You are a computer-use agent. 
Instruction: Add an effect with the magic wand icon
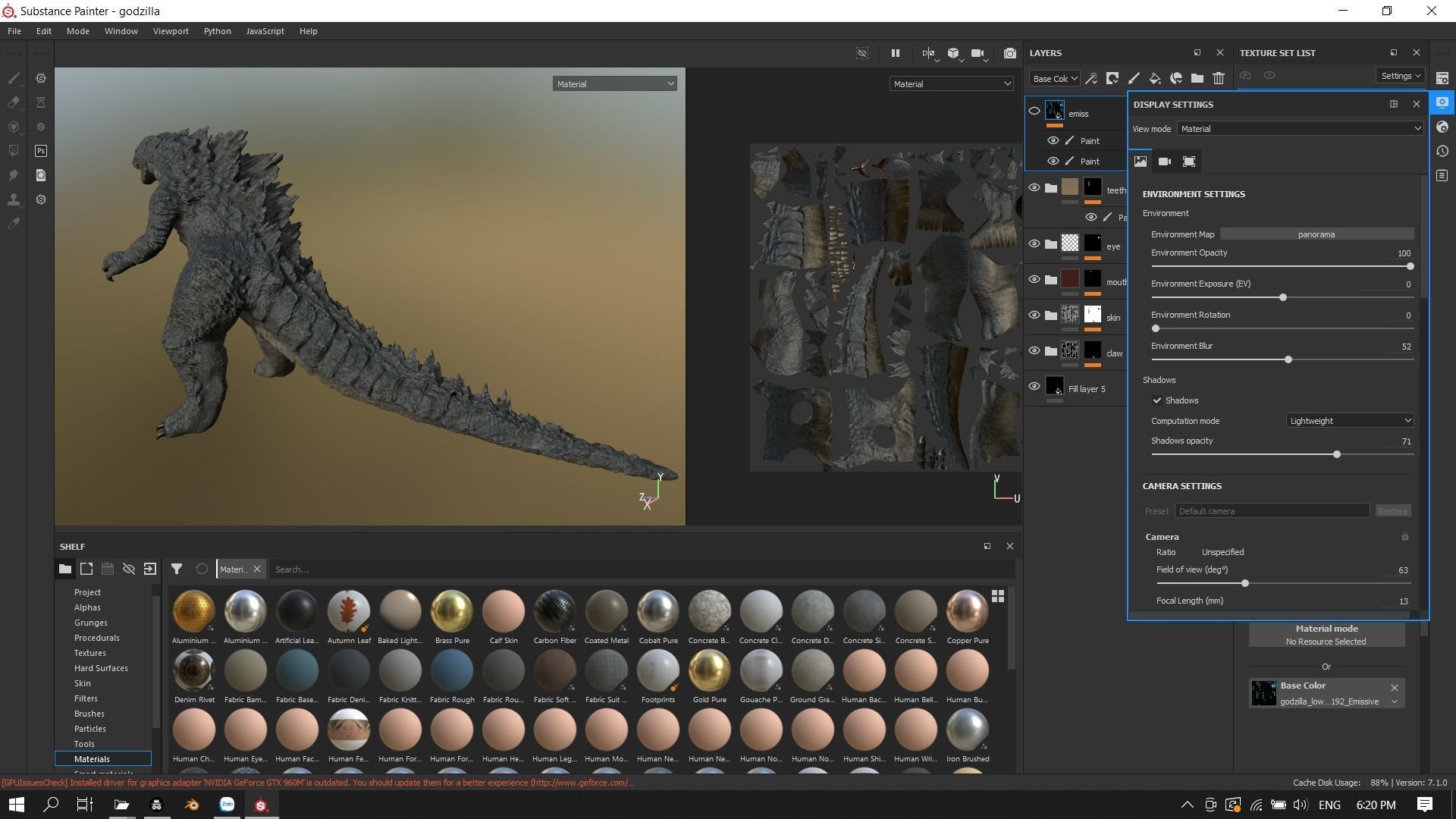(x=1091, y=78)
